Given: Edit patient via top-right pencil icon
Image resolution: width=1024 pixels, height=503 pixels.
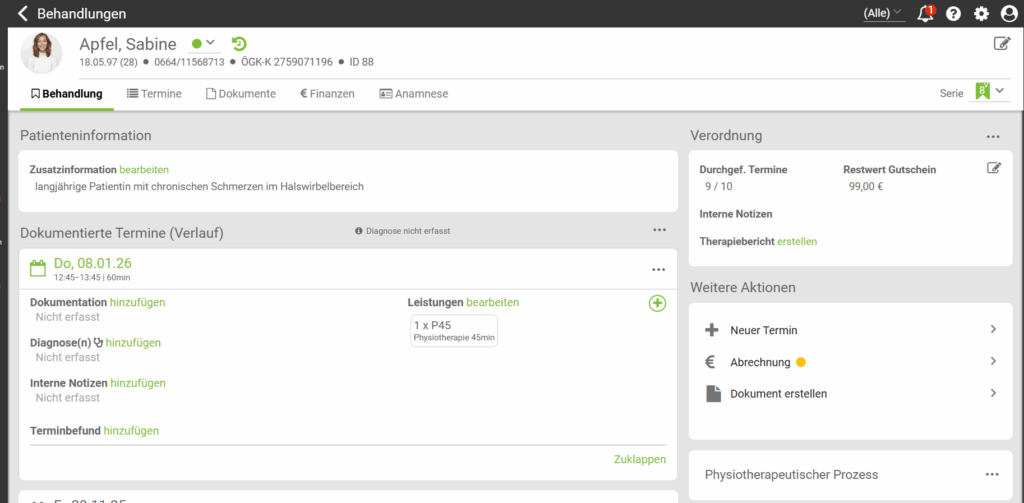Looking at the screenshot, I should 1001,43.
